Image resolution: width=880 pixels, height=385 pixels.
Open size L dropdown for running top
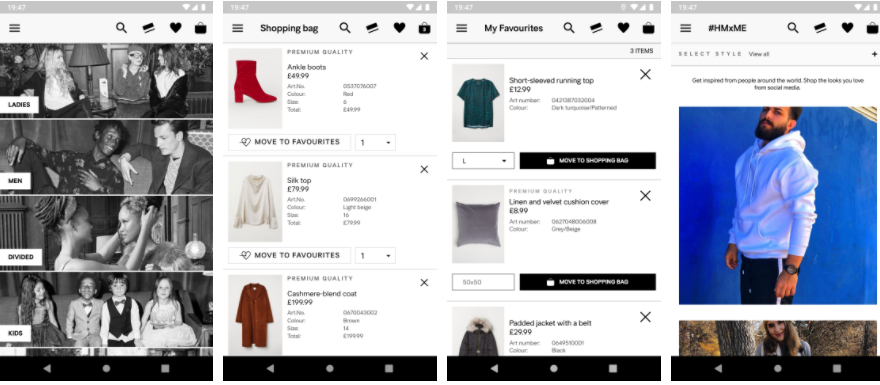coord(483,161)
